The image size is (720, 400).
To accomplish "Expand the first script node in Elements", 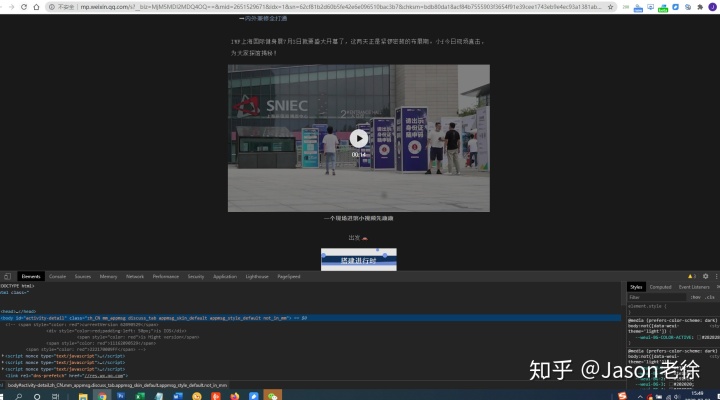I will [3, 355].
